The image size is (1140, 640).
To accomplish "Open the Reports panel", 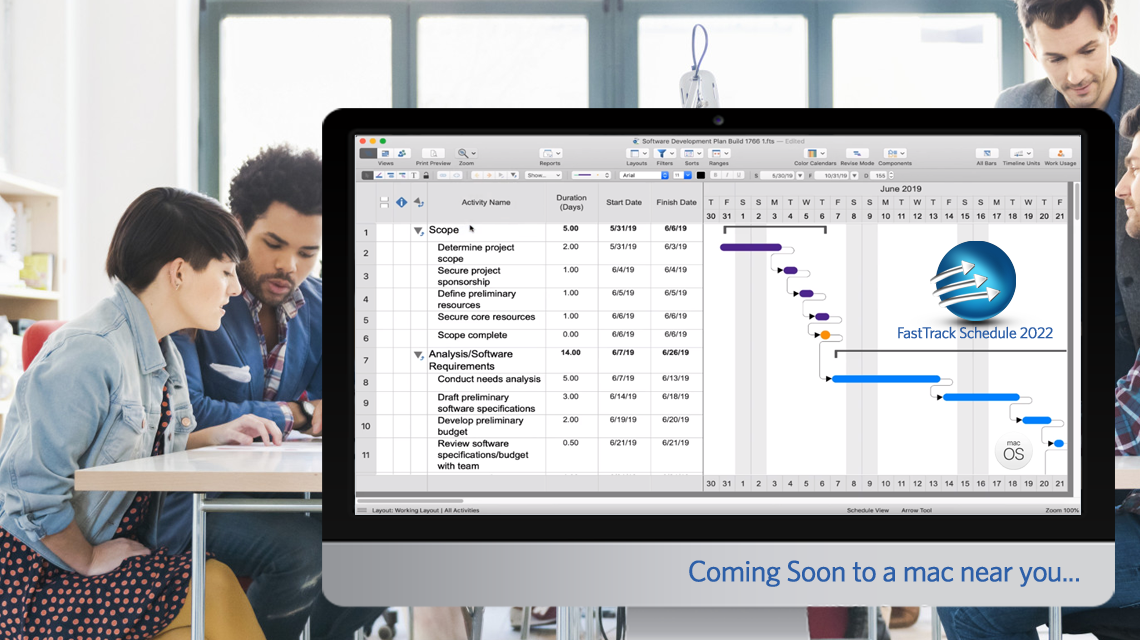I will coord(549,151).
